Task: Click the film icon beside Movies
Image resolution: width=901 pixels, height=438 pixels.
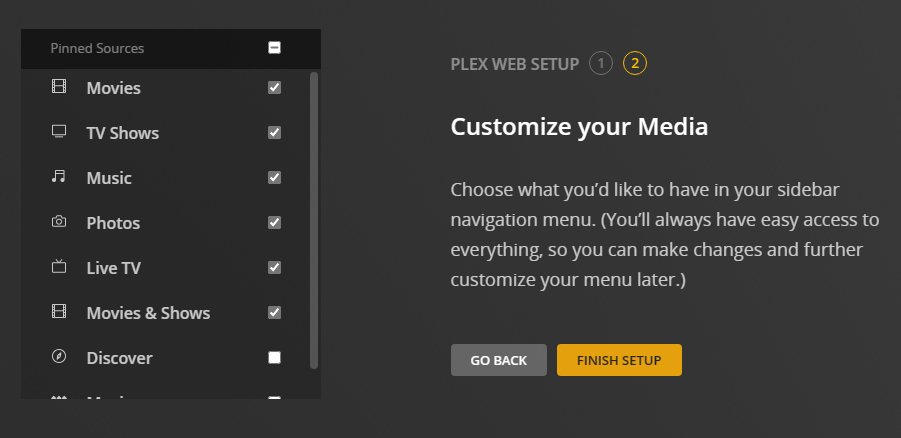Action: coord(58,87)
